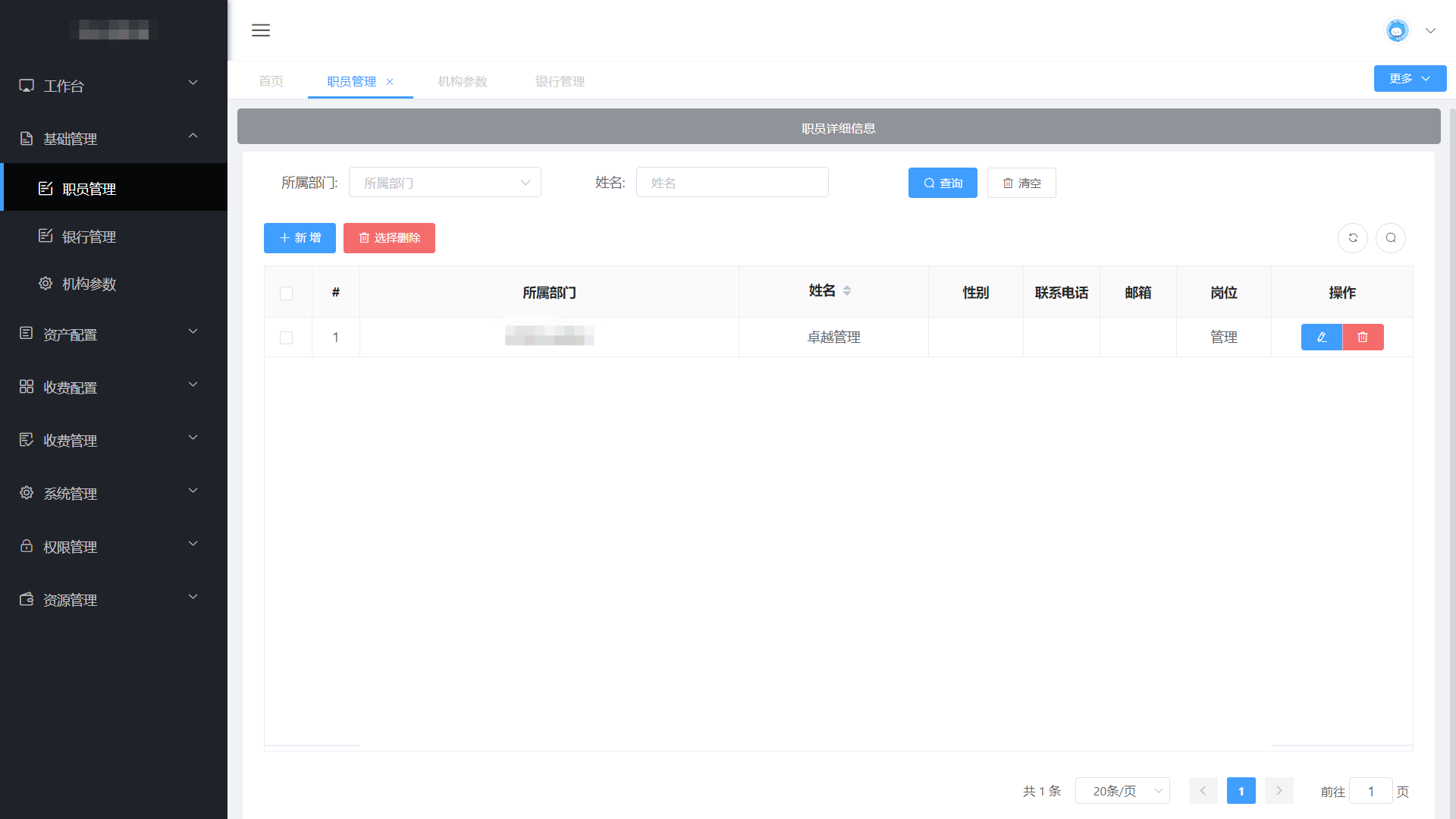Viewport: 1456px width, 819px height.
Task: Switch to the 首页 tab
Action: [x=271, y=81]
